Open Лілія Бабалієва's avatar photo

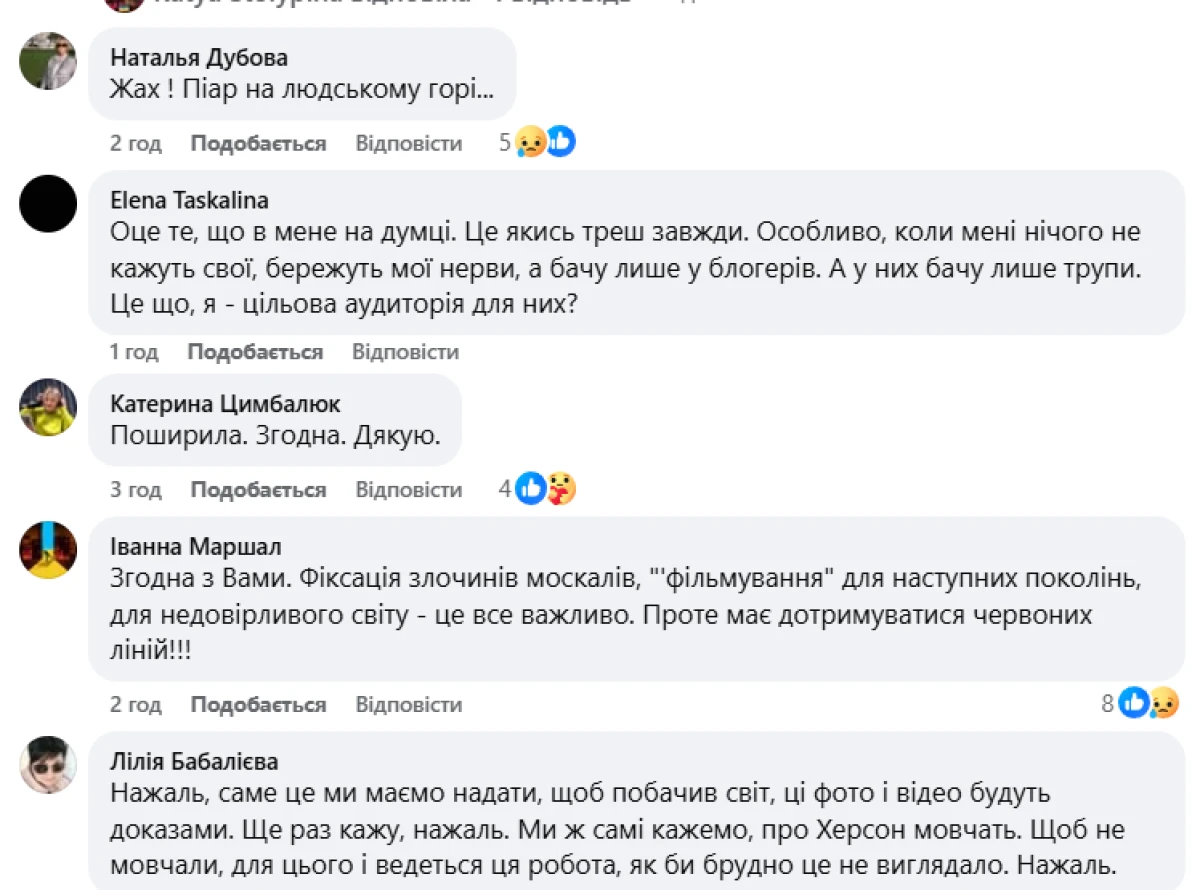[x=48, y=765]
